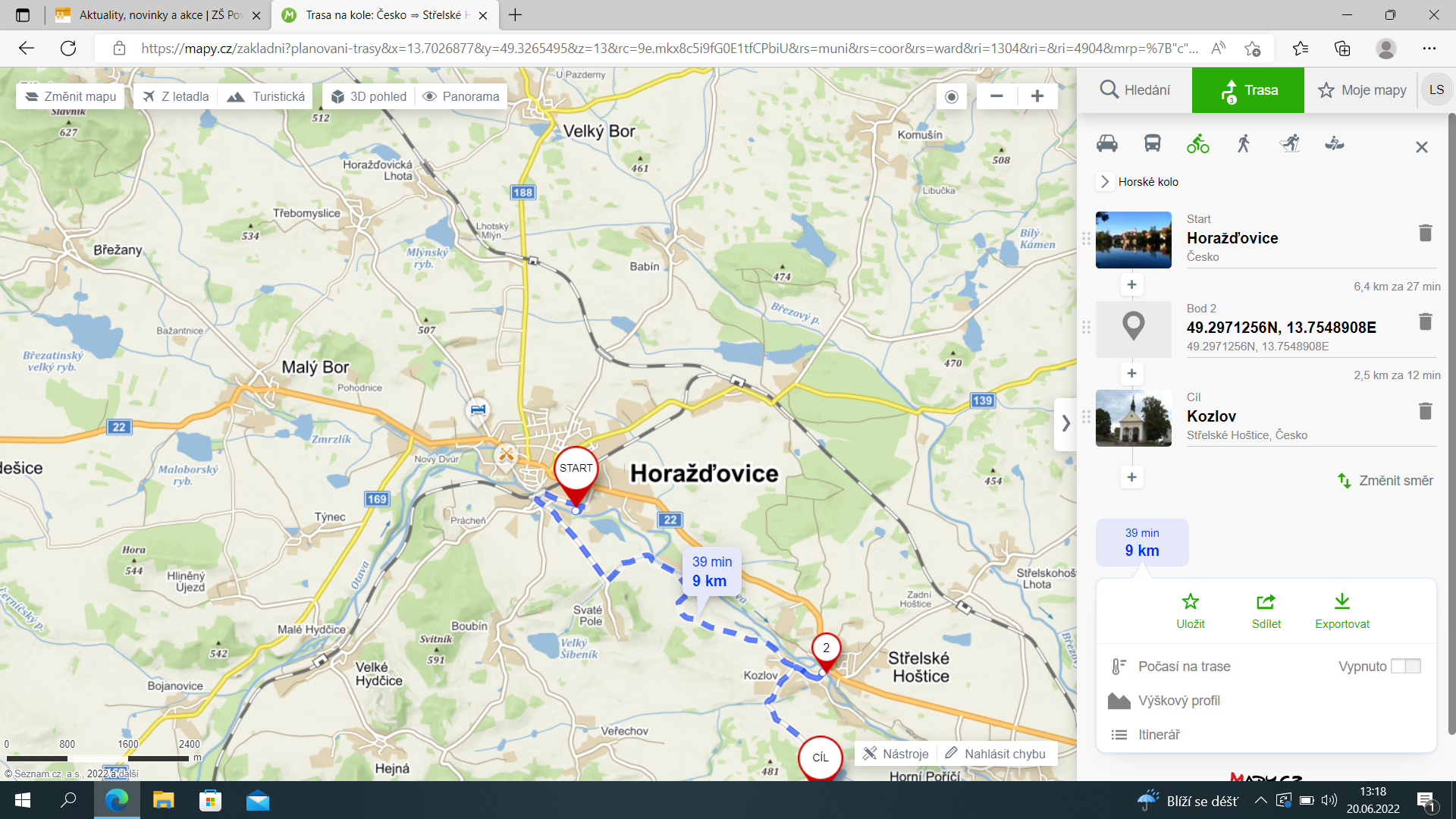
Task: Delete the Horažďovice start point
Action: click(x=1426, y=233)
